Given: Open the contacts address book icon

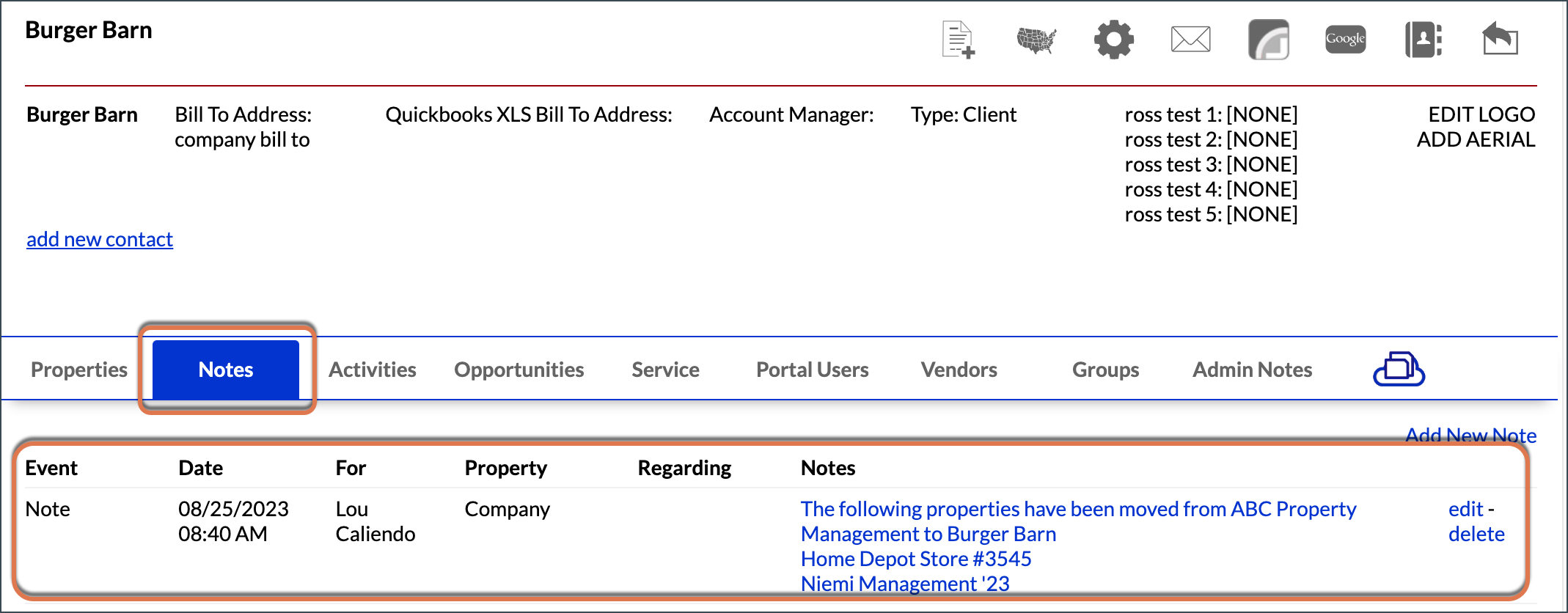Looking at the screenshot, I should pyautogui.click(x=1424, y=40).
